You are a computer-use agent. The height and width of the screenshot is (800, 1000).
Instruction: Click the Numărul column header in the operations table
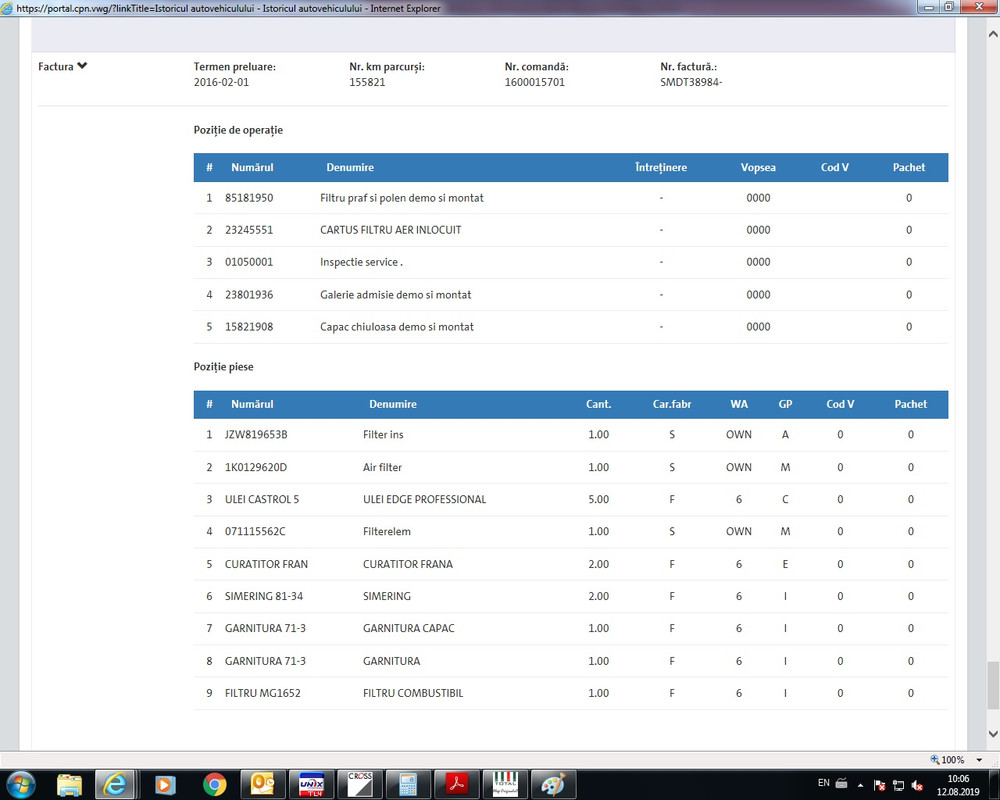(252, 167)
